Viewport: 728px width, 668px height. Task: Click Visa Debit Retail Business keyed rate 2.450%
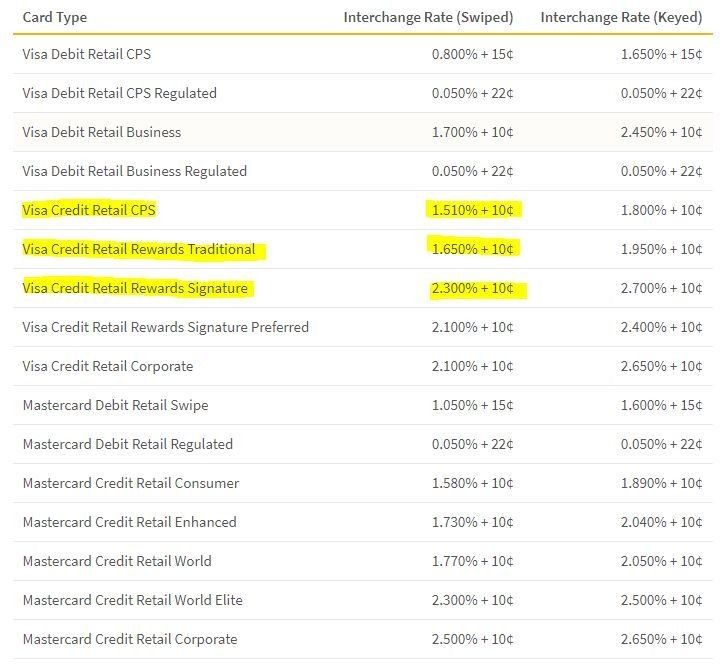[662, 132]
